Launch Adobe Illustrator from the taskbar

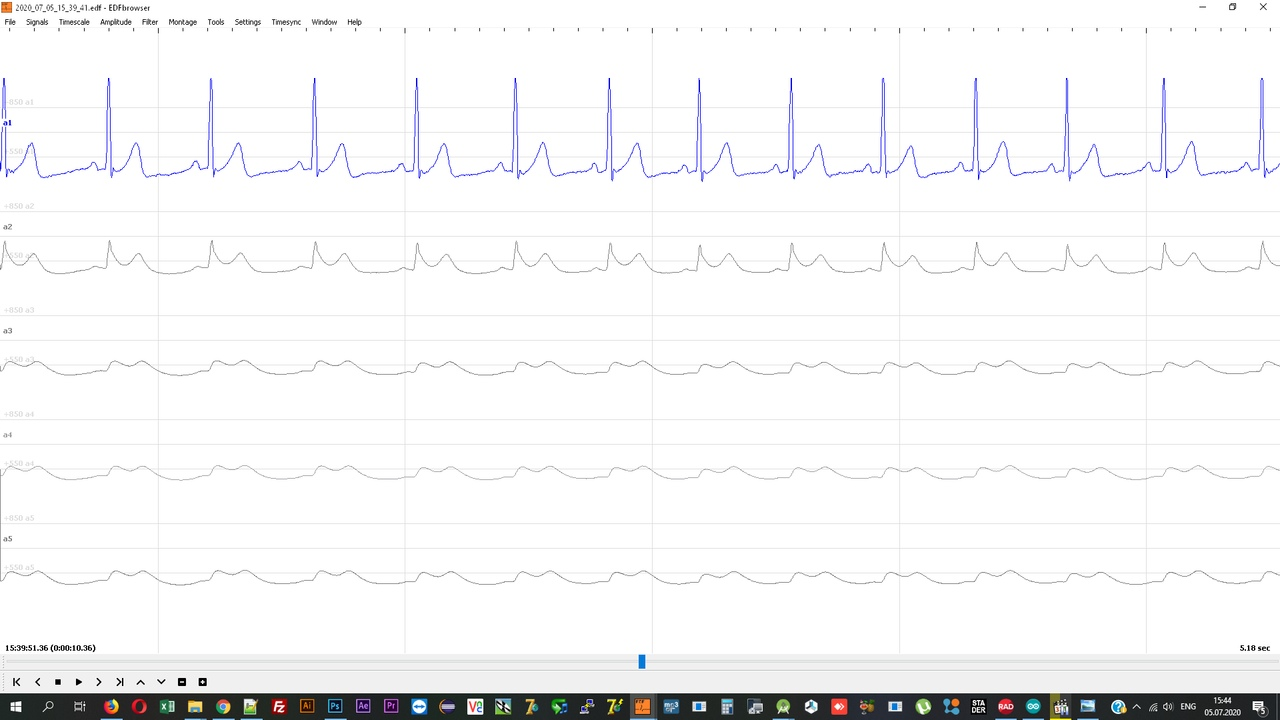[x=307, y=707]
